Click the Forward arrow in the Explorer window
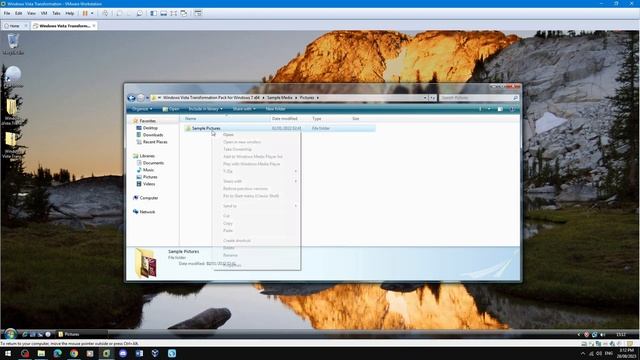 pos(140,98)
